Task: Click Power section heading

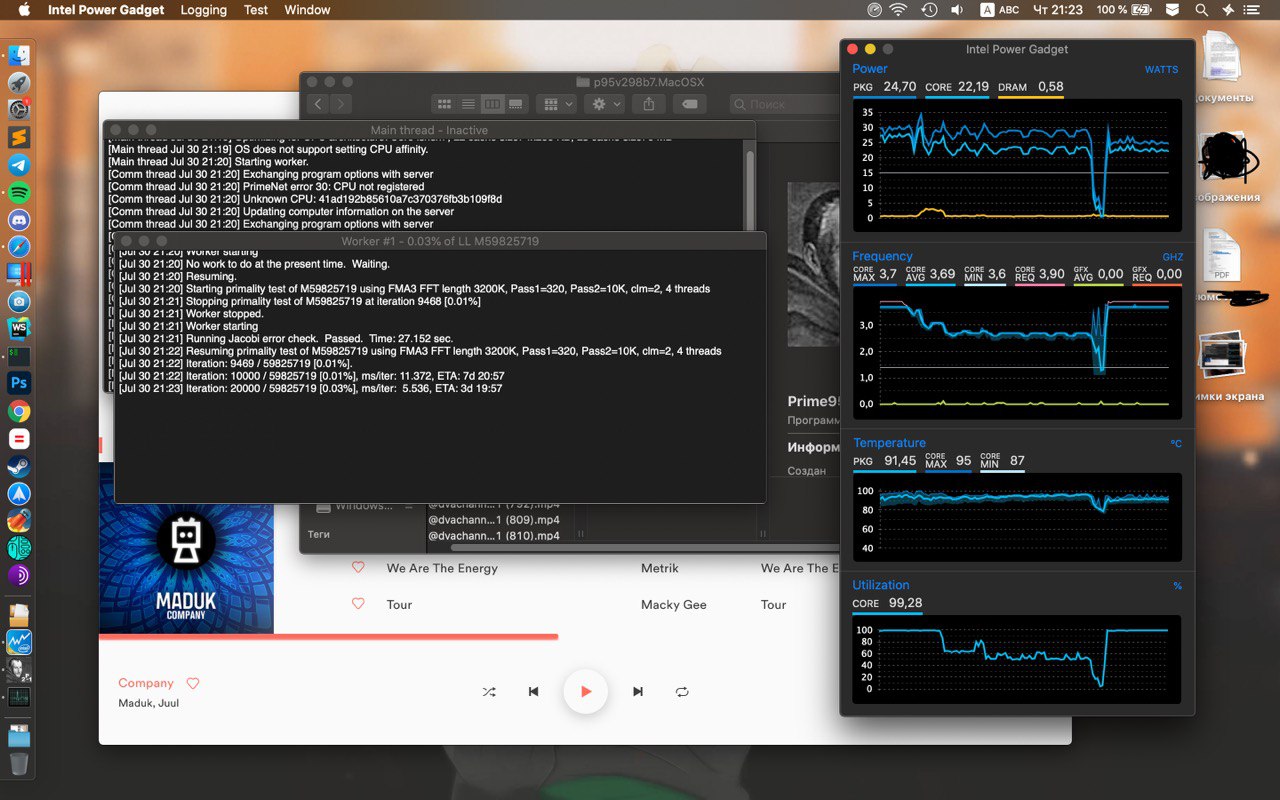Action: point(869,69)
